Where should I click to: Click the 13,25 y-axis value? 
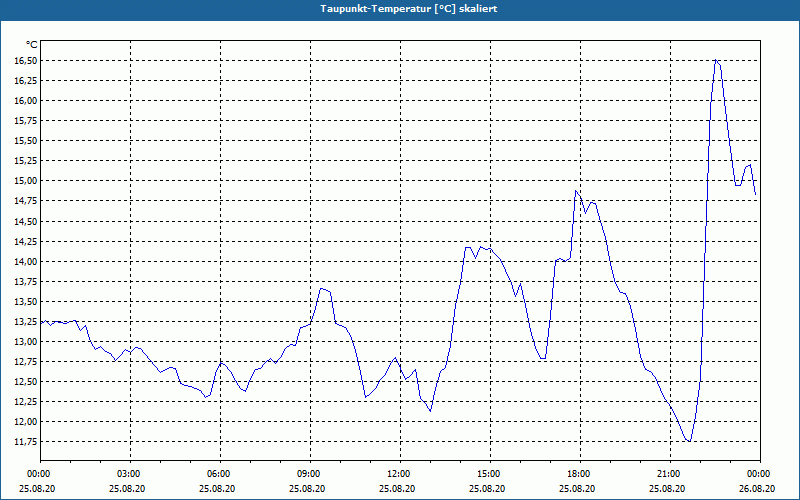25,321
